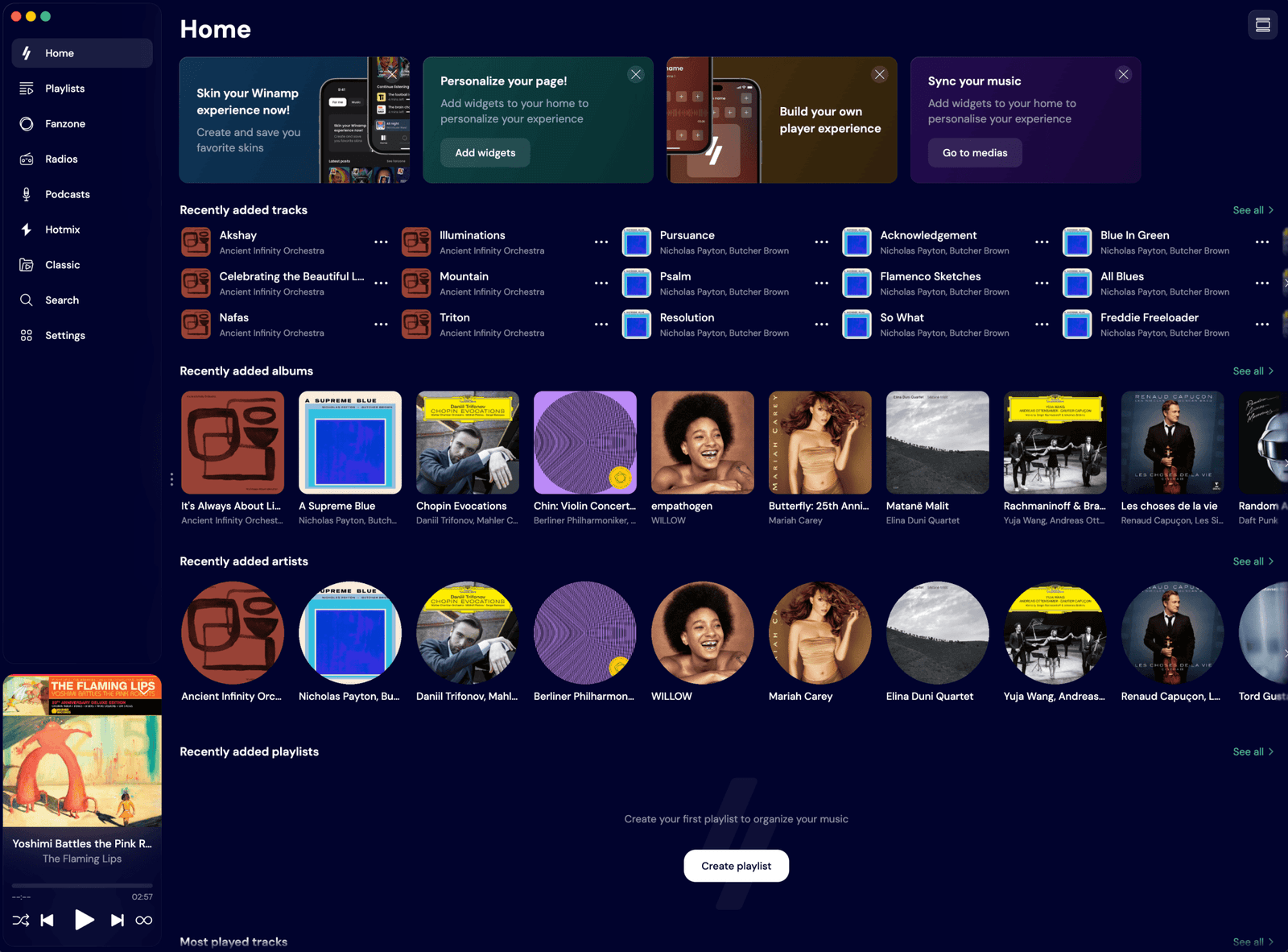1288x952 pixels.
Task: Open more options for Akshay track
Action: [x=381, y=242]
